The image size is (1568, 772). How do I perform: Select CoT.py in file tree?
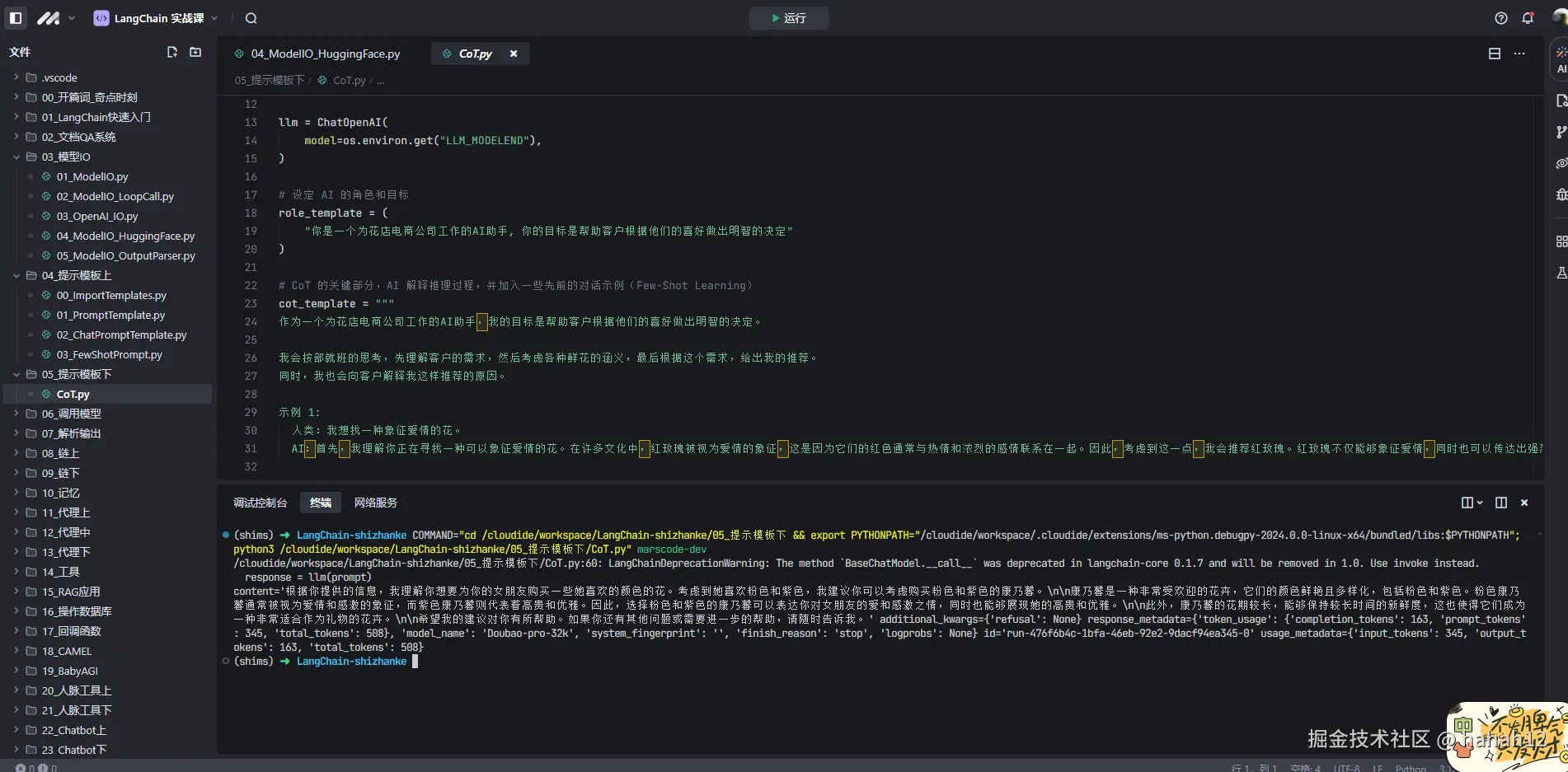[x=107, y=394]
